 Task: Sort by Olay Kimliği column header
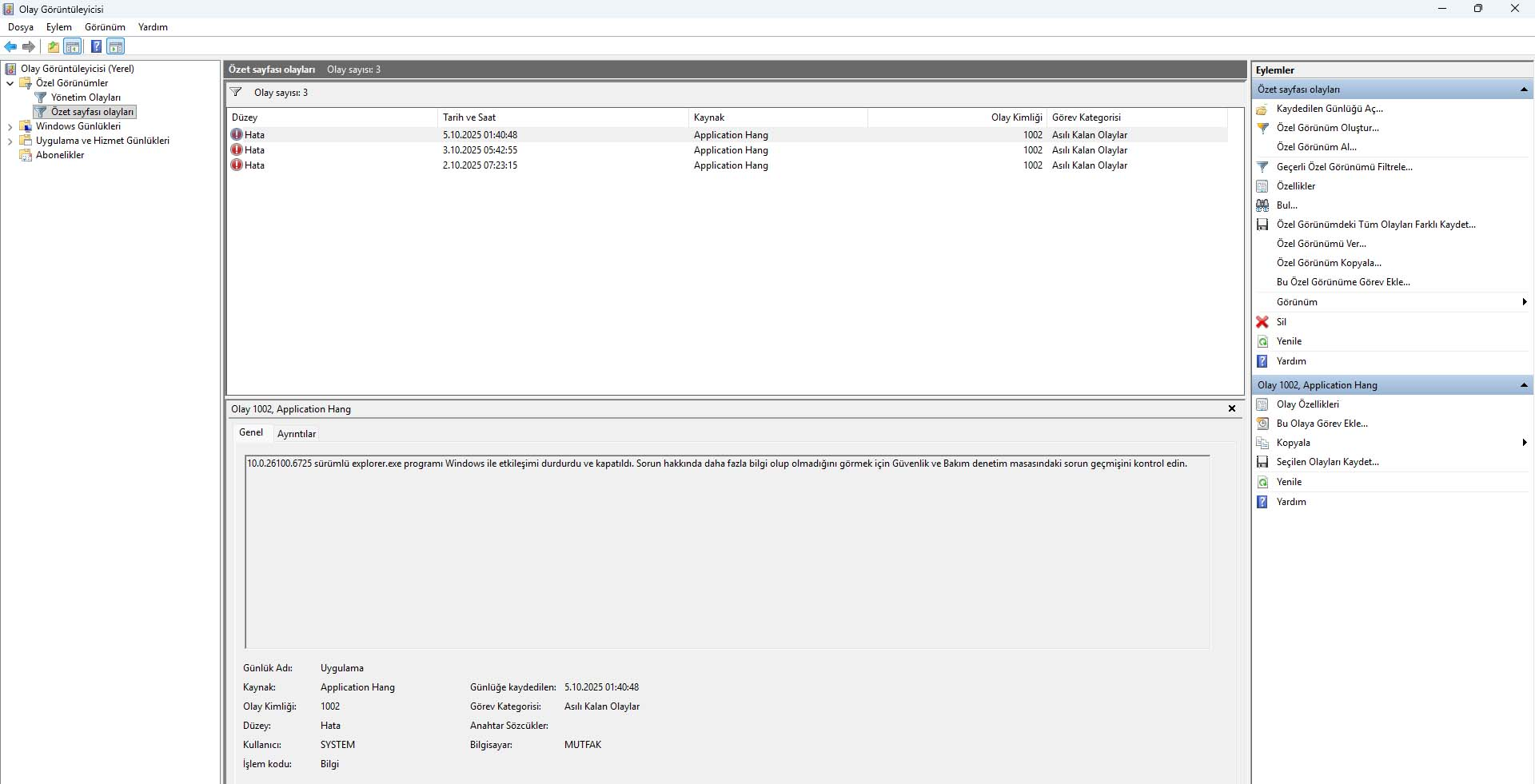coord(957,117)
